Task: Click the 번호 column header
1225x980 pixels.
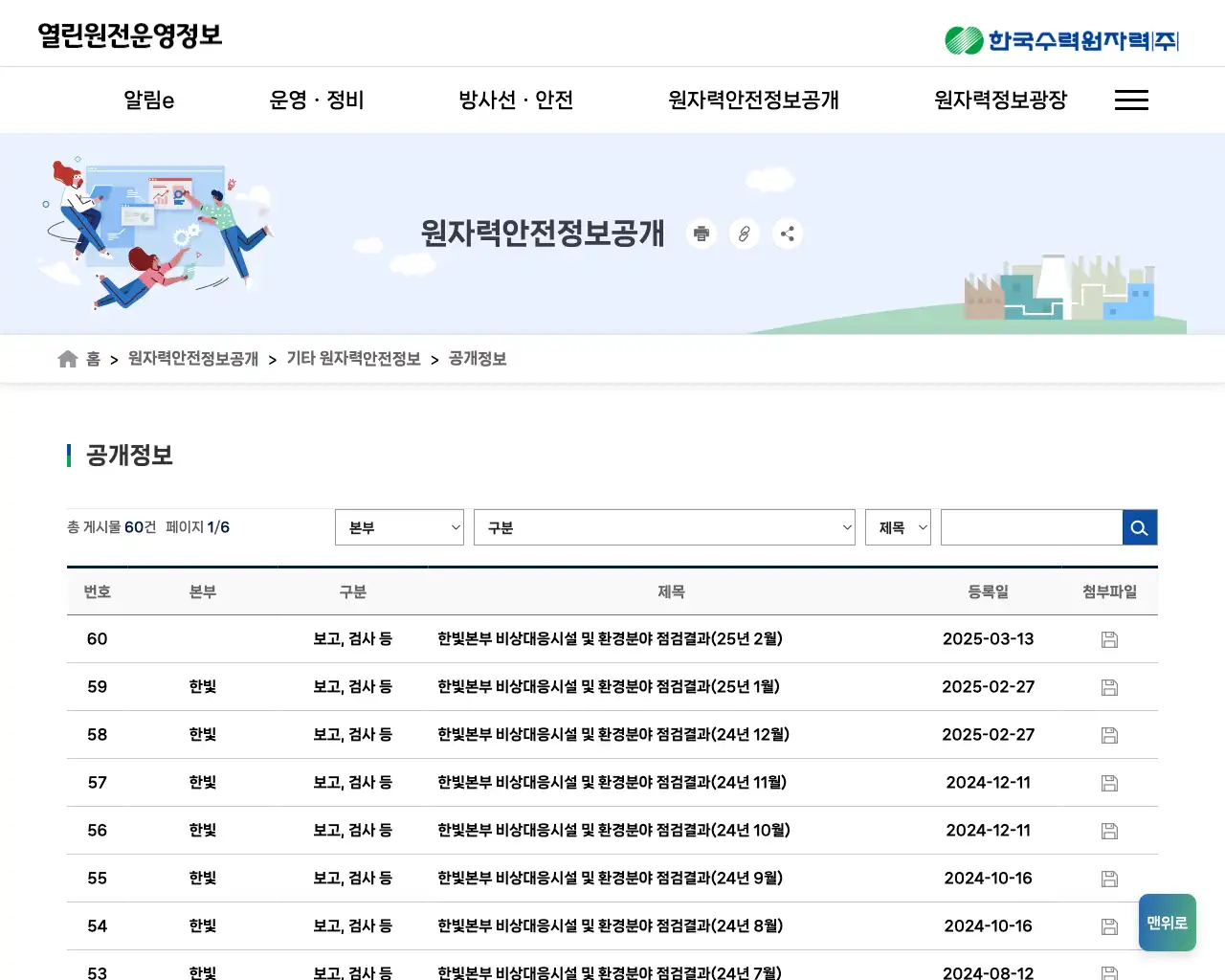Action: coord(98,591)
